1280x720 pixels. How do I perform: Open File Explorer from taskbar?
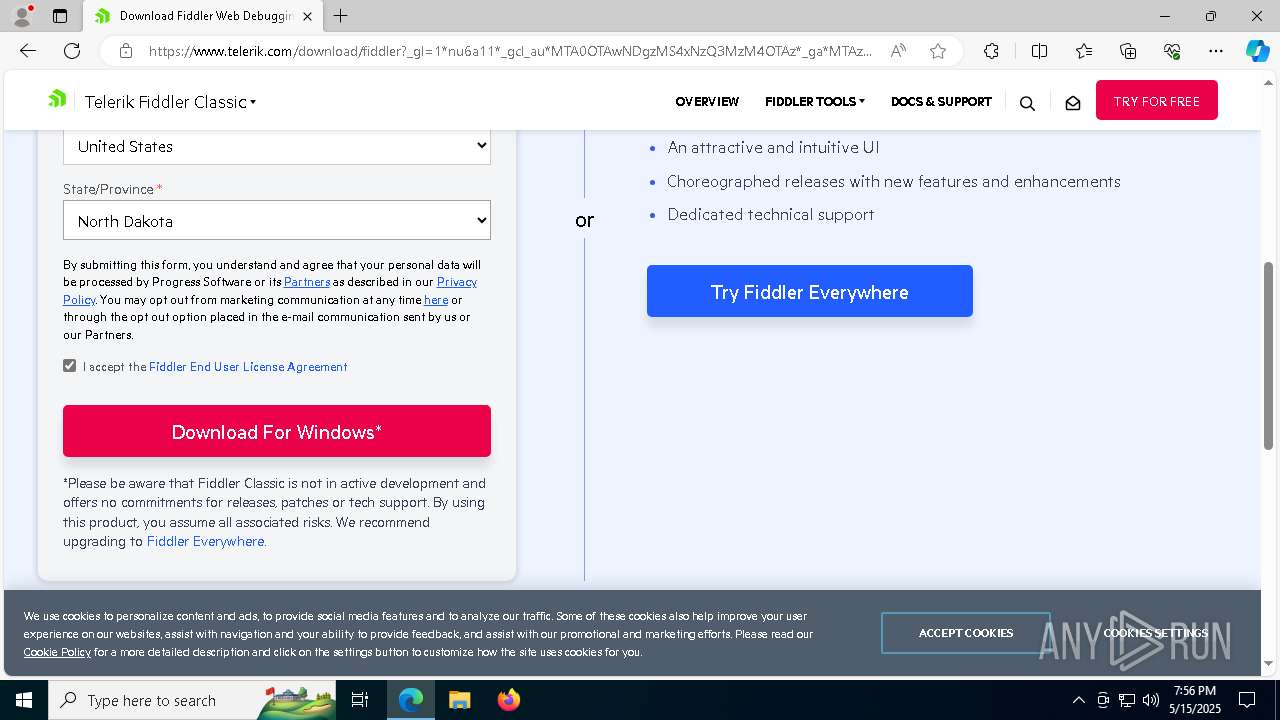pos(459,700)
